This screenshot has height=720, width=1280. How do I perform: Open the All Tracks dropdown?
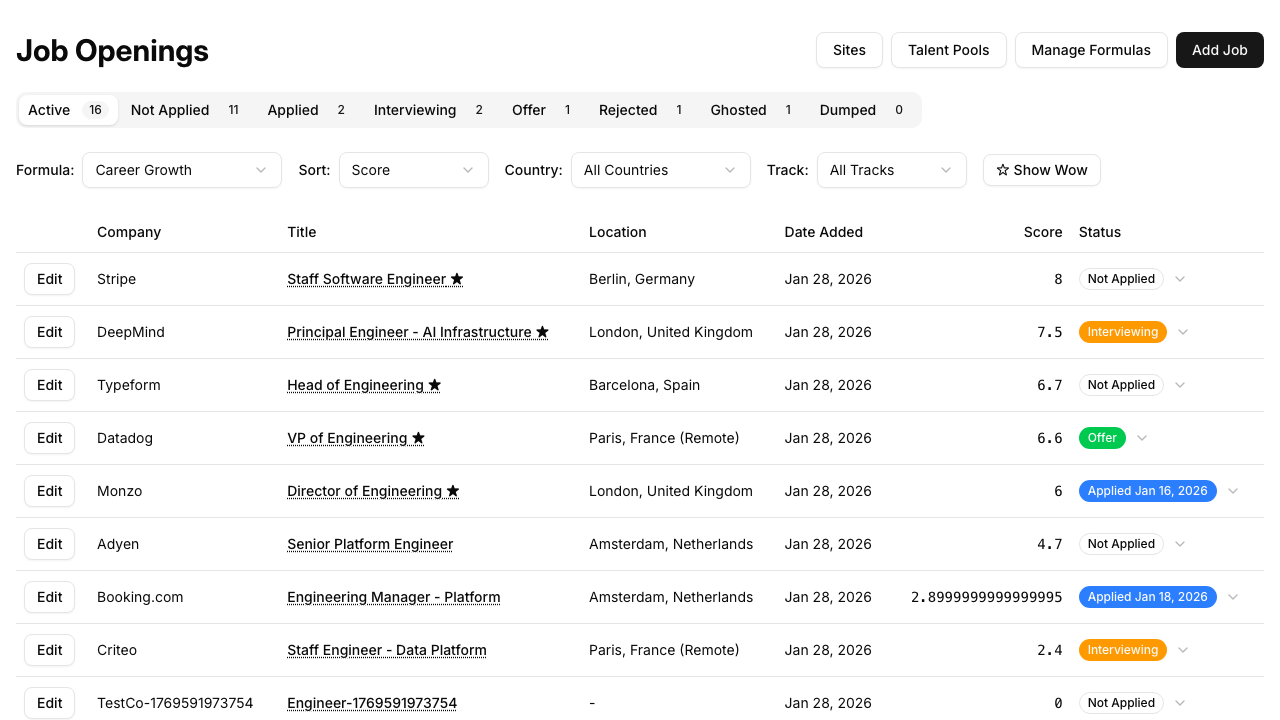coord(891,170)
